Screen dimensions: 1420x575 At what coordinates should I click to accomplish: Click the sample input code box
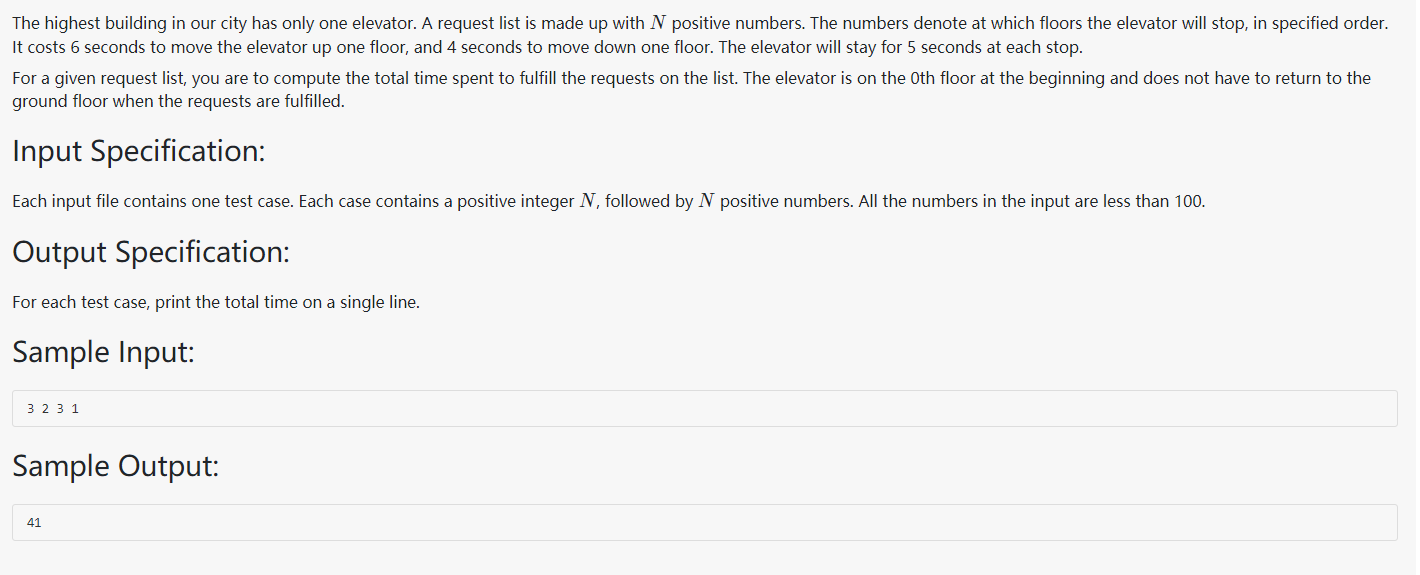704,409
